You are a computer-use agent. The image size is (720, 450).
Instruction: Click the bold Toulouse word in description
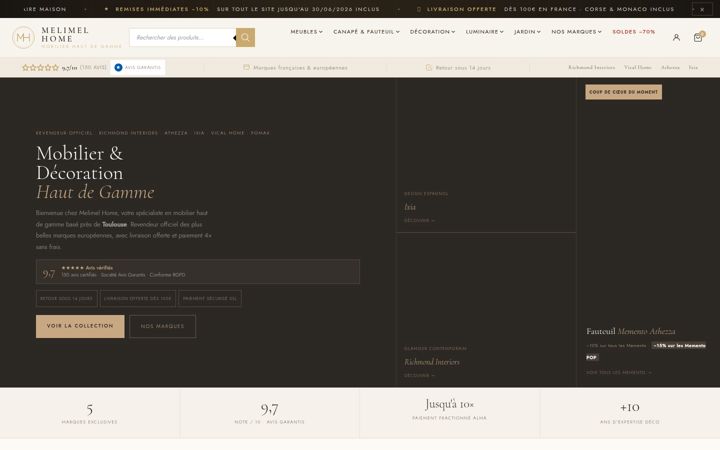(114, 225)
